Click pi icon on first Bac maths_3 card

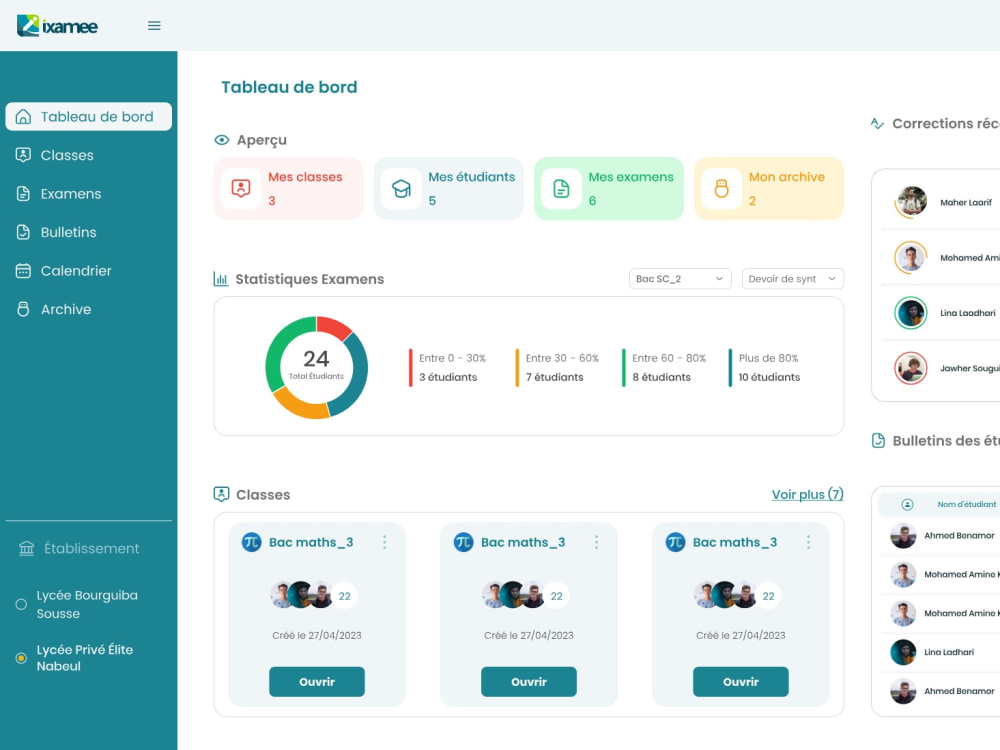(251, 542)
